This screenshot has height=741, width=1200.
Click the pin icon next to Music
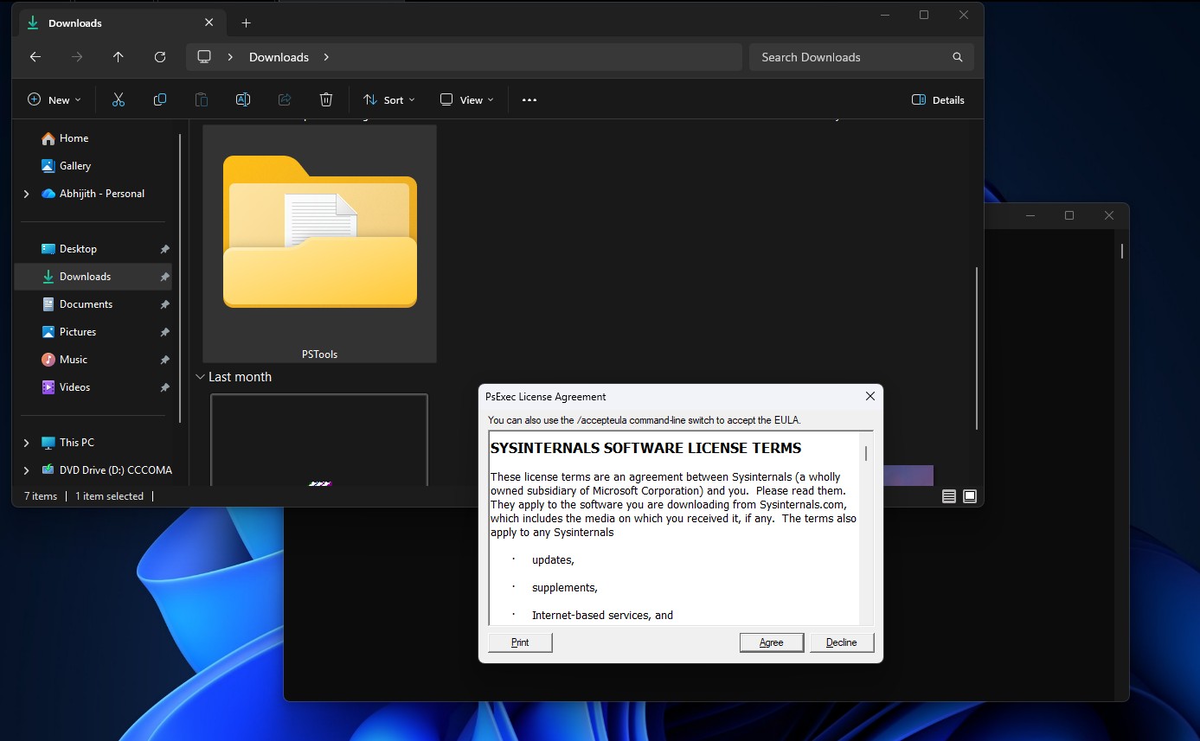coord(165,360)
